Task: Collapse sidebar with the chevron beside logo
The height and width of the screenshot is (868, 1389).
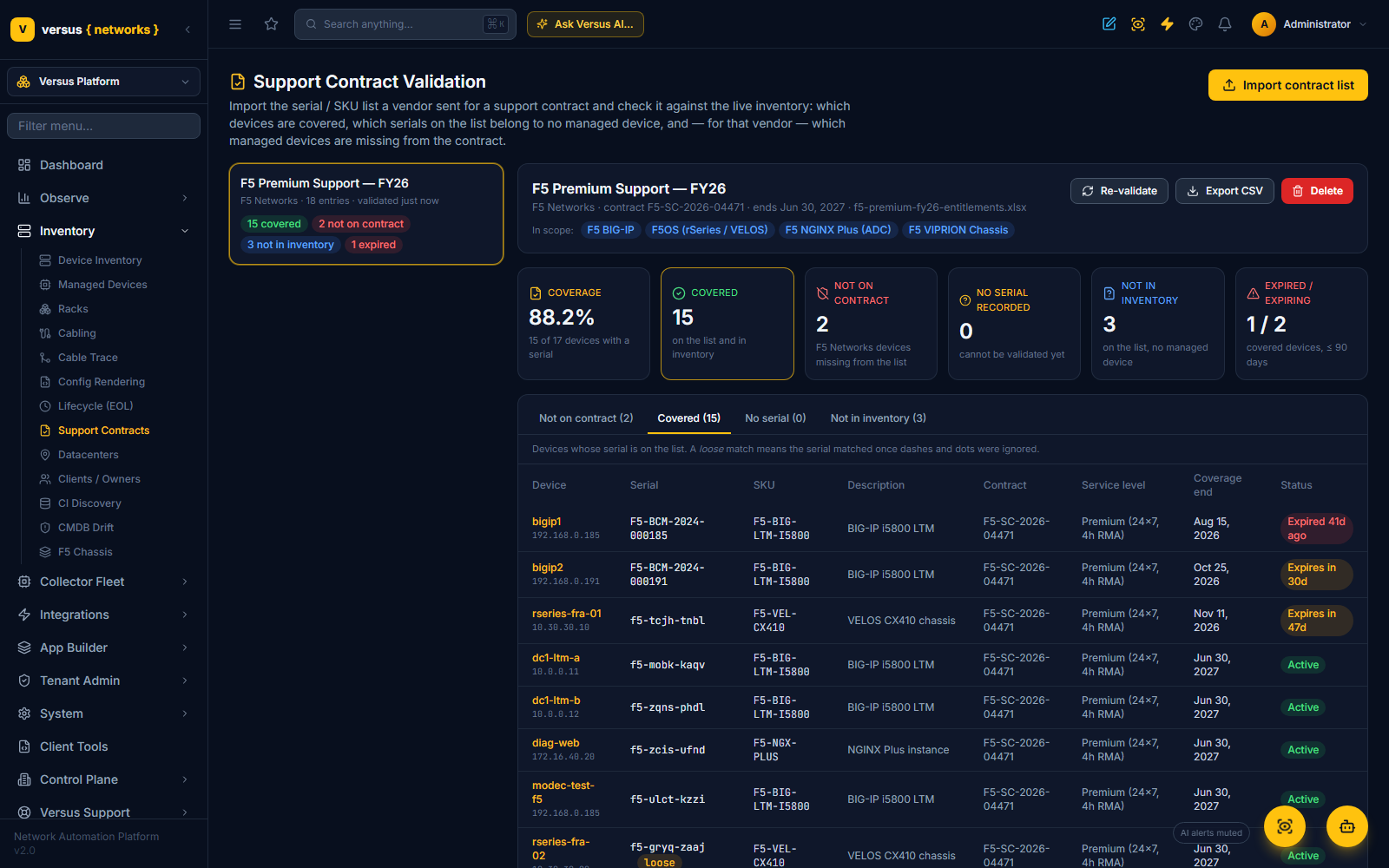Action: pyautogui.click(x=188, y=30)
